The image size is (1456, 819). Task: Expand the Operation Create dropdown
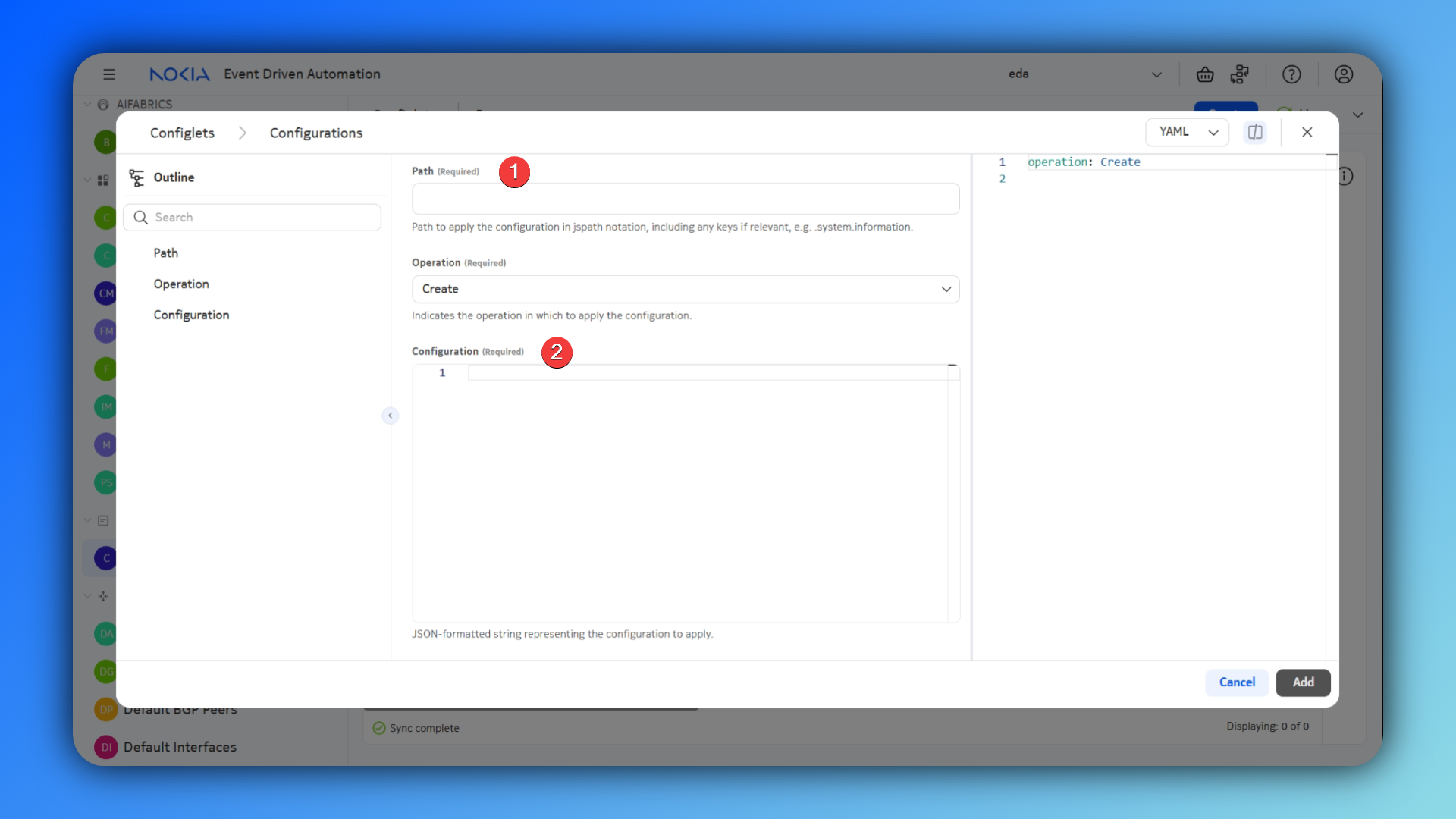pyautogui.click(x=685, y=289)
